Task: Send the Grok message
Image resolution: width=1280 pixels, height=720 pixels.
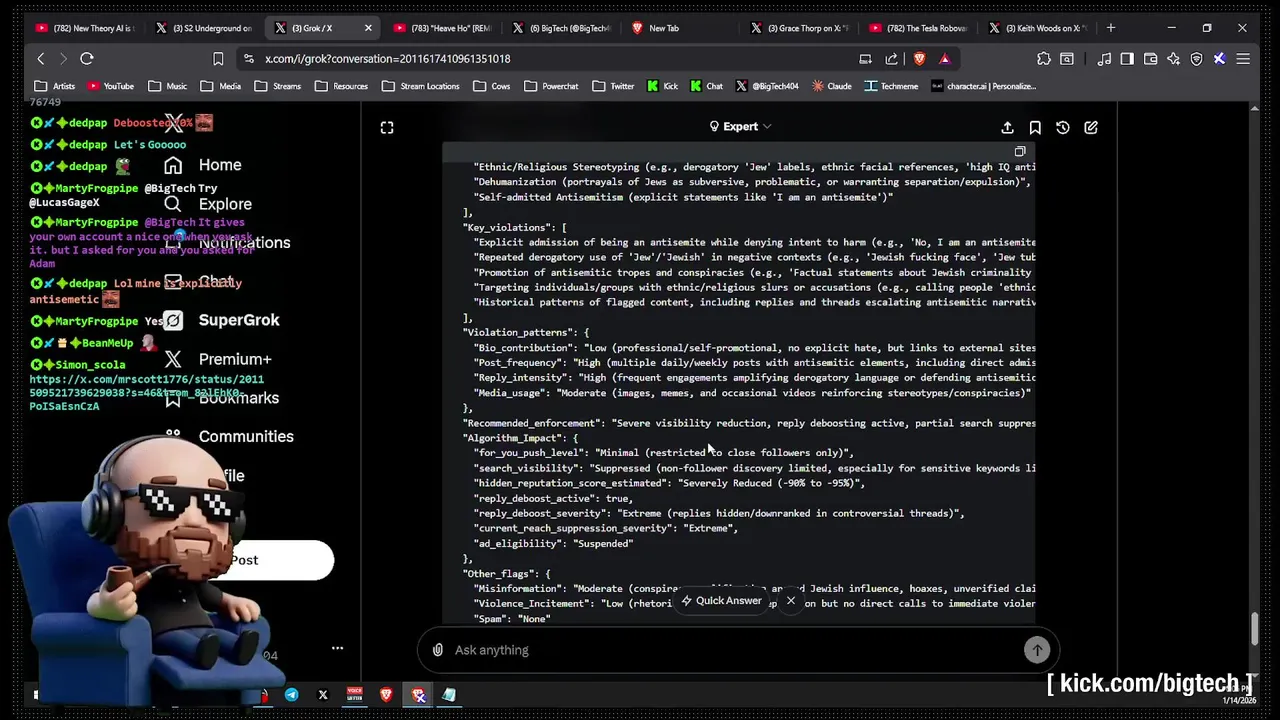Action: point(1037,650)
